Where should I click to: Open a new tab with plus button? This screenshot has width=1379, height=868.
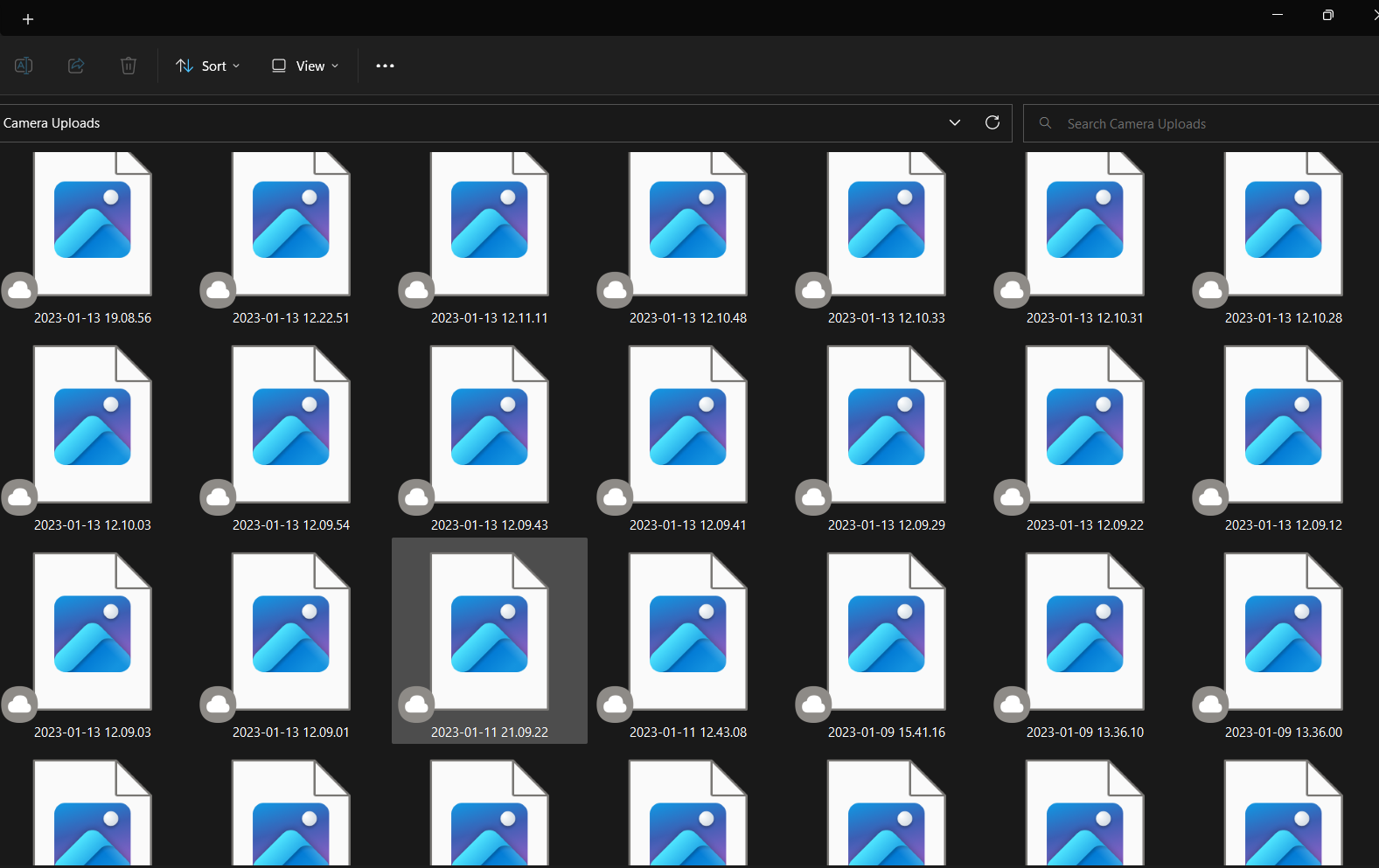coord(28,19)
